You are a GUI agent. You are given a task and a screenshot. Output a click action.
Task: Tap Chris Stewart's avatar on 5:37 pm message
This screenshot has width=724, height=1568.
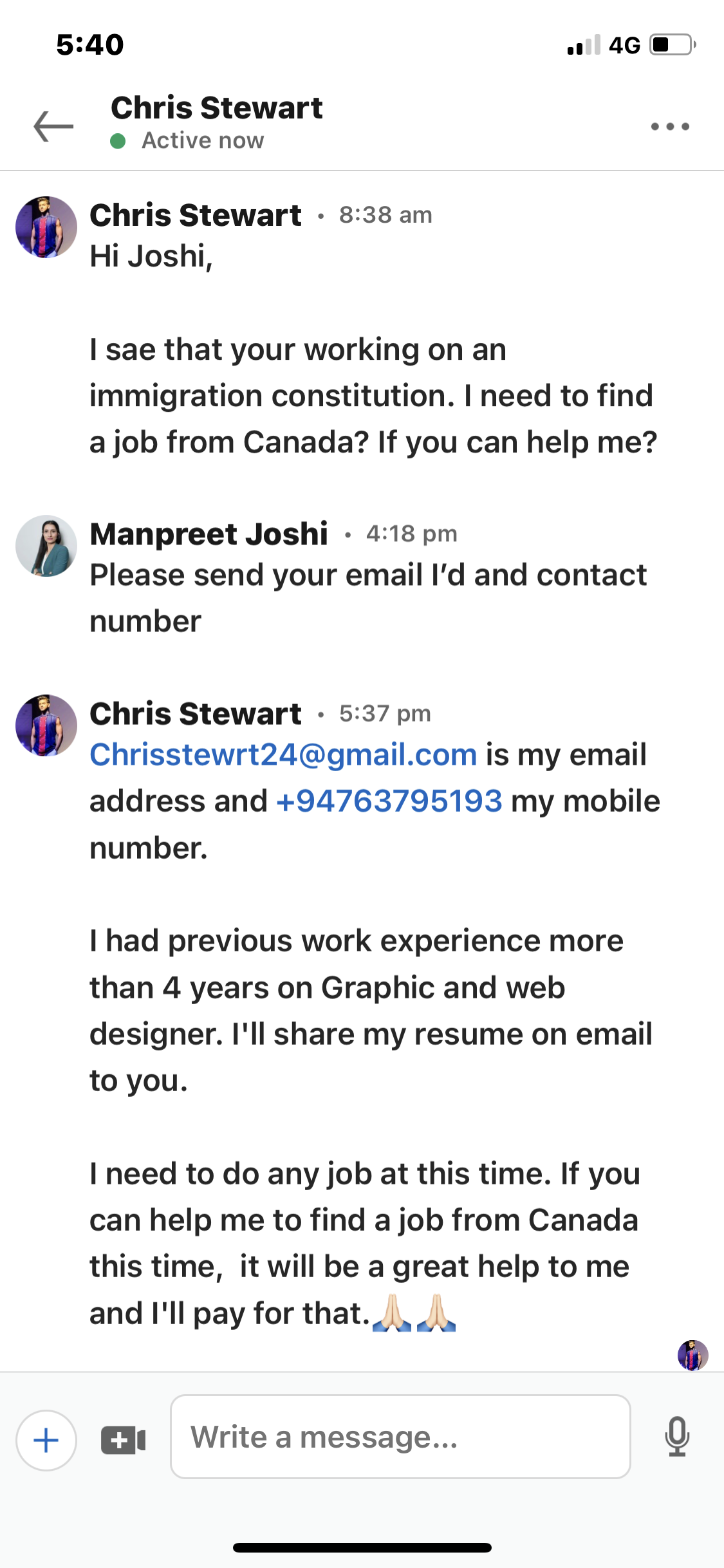[x=46, y=725]
